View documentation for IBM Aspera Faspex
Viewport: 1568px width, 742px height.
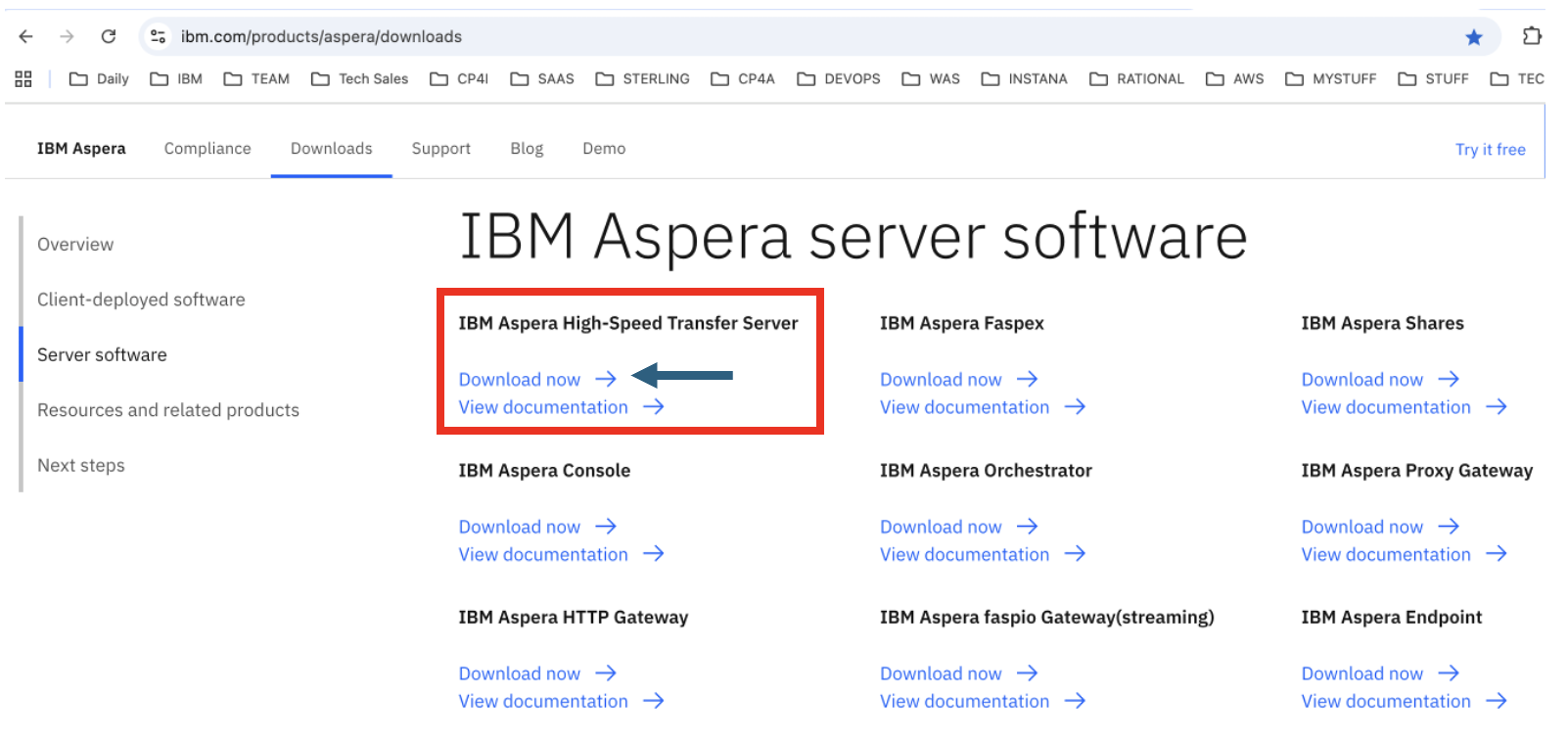983,407
